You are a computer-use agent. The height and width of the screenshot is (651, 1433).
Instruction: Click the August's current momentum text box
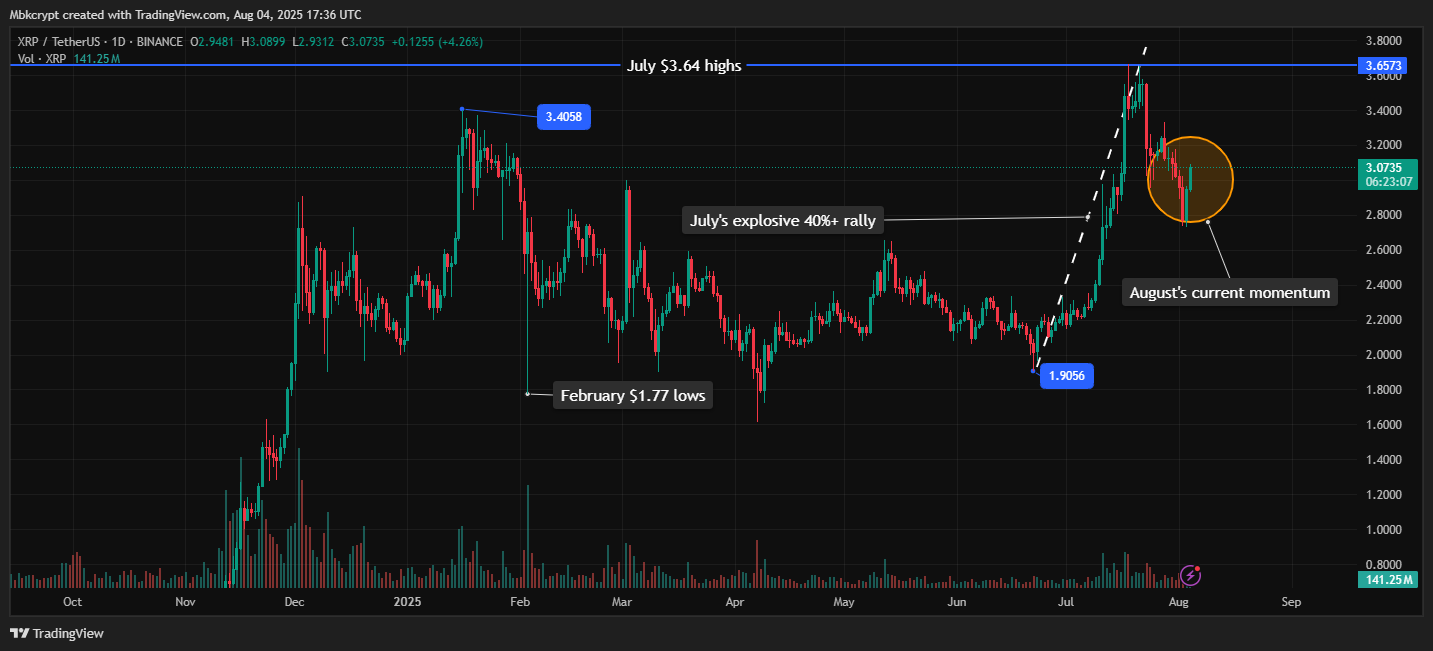1229,291
